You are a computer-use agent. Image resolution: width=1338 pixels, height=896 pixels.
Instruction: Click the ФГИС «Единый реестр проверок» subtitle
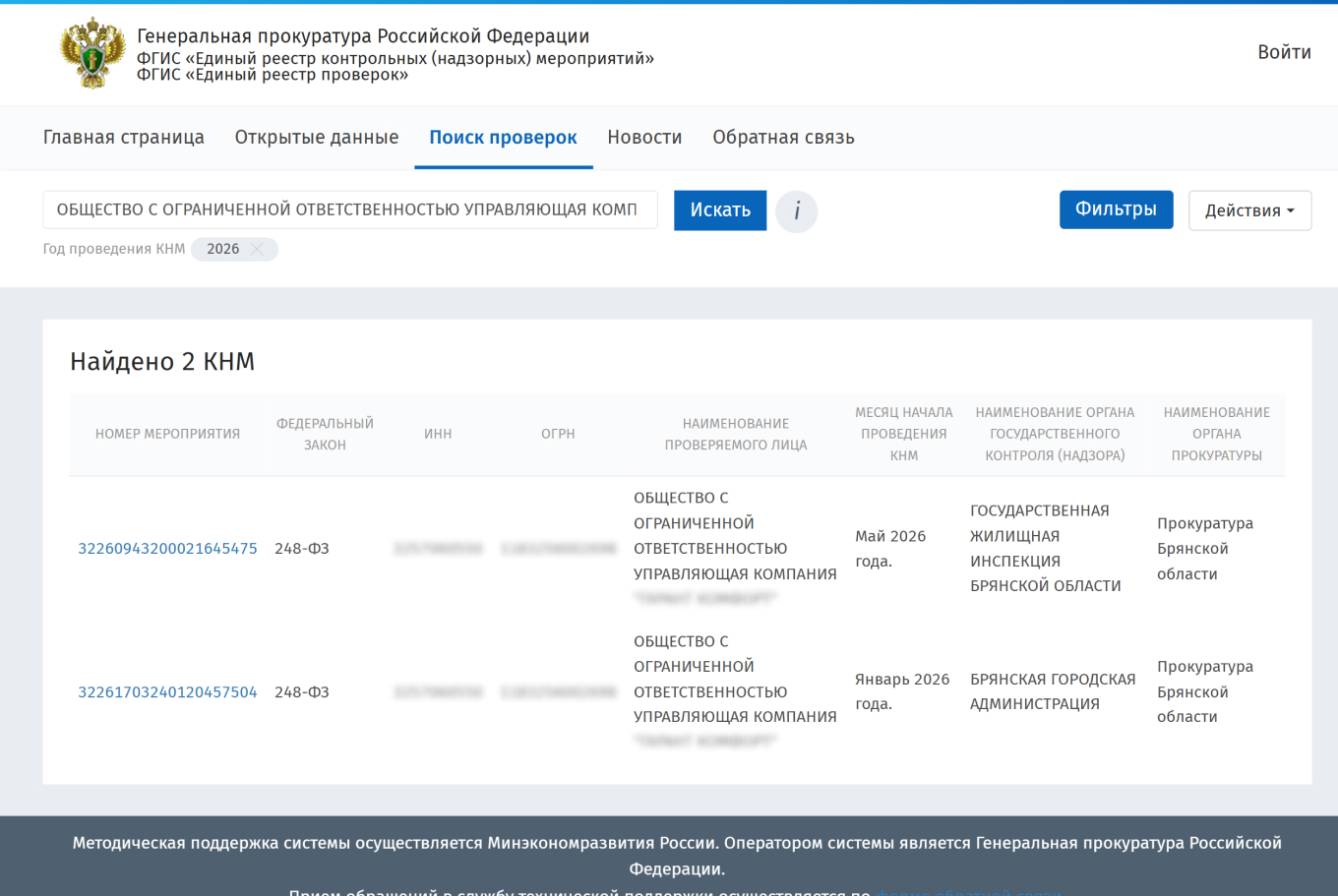[x=273, y=75]
